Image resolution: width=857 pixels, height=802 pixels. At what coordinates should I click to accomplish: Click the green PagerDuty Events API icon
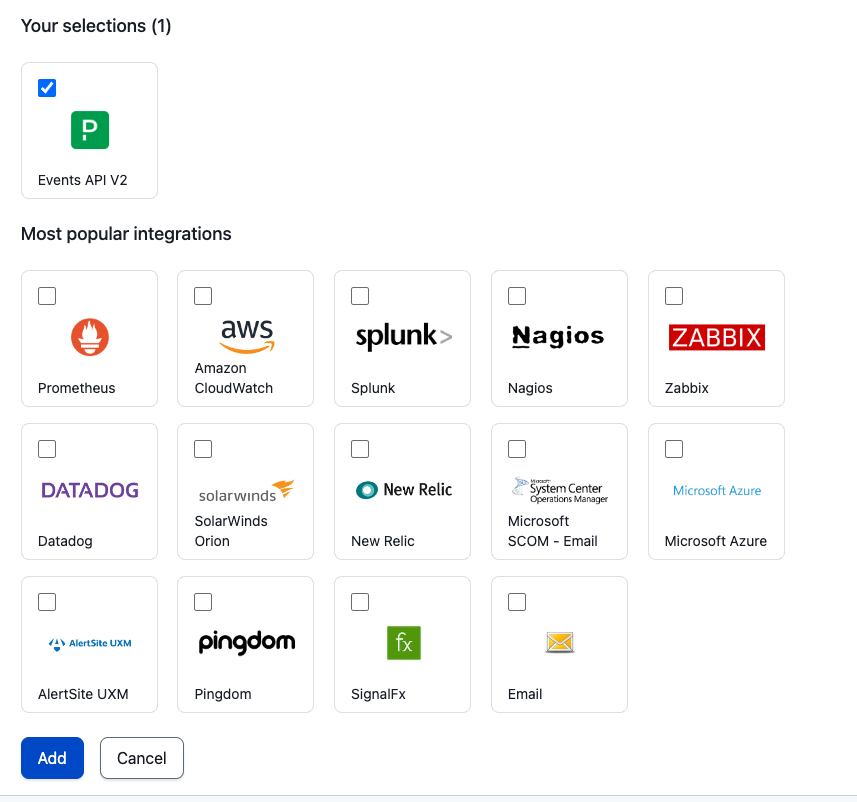click(x=90, y=130)
